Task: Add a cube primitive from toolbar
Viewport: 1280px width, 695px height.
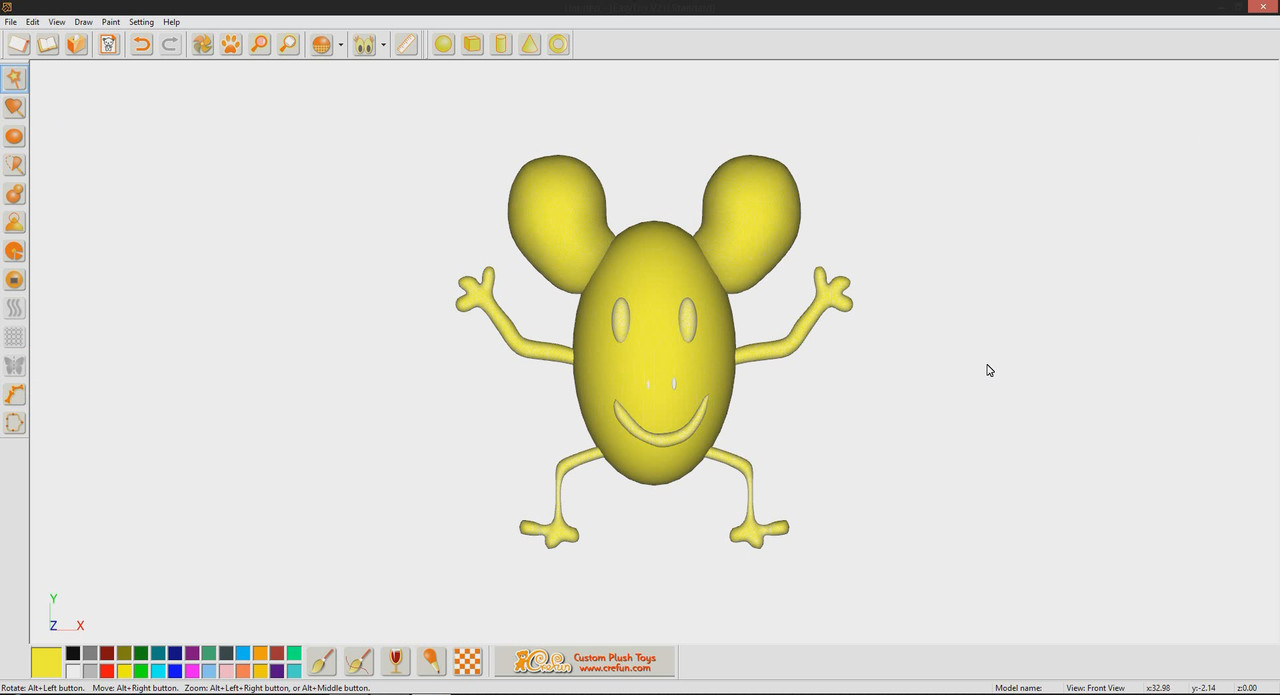Action: (472, 44)
